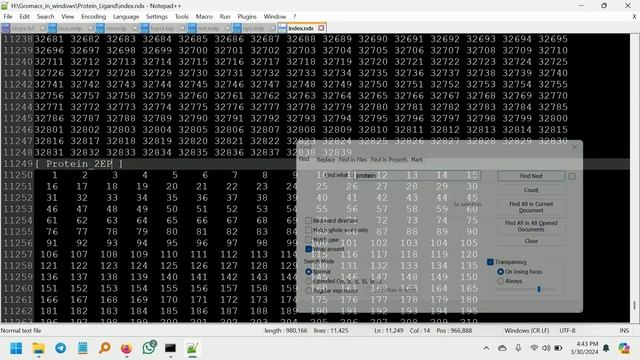Viewport: 640px width, 360px height.
Task: Click the Find Next button
Action: 531,176
